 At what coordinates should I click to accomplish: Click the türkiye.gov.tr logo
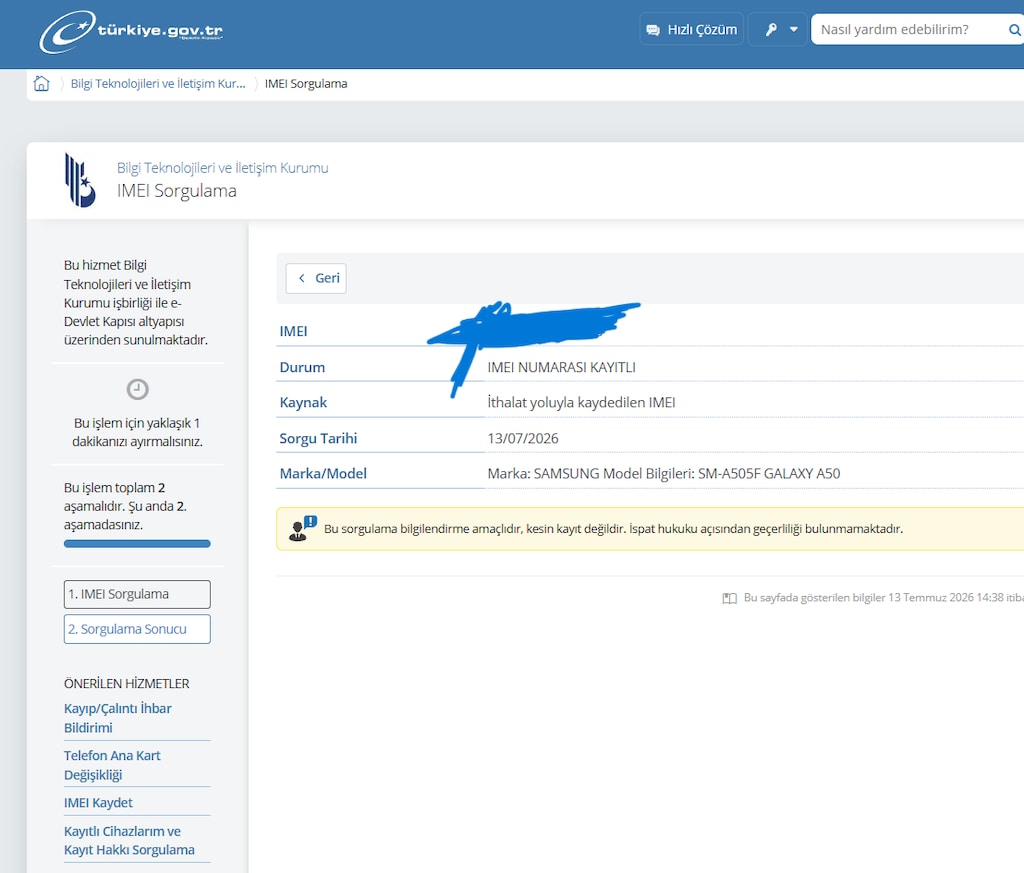point(131,31)
